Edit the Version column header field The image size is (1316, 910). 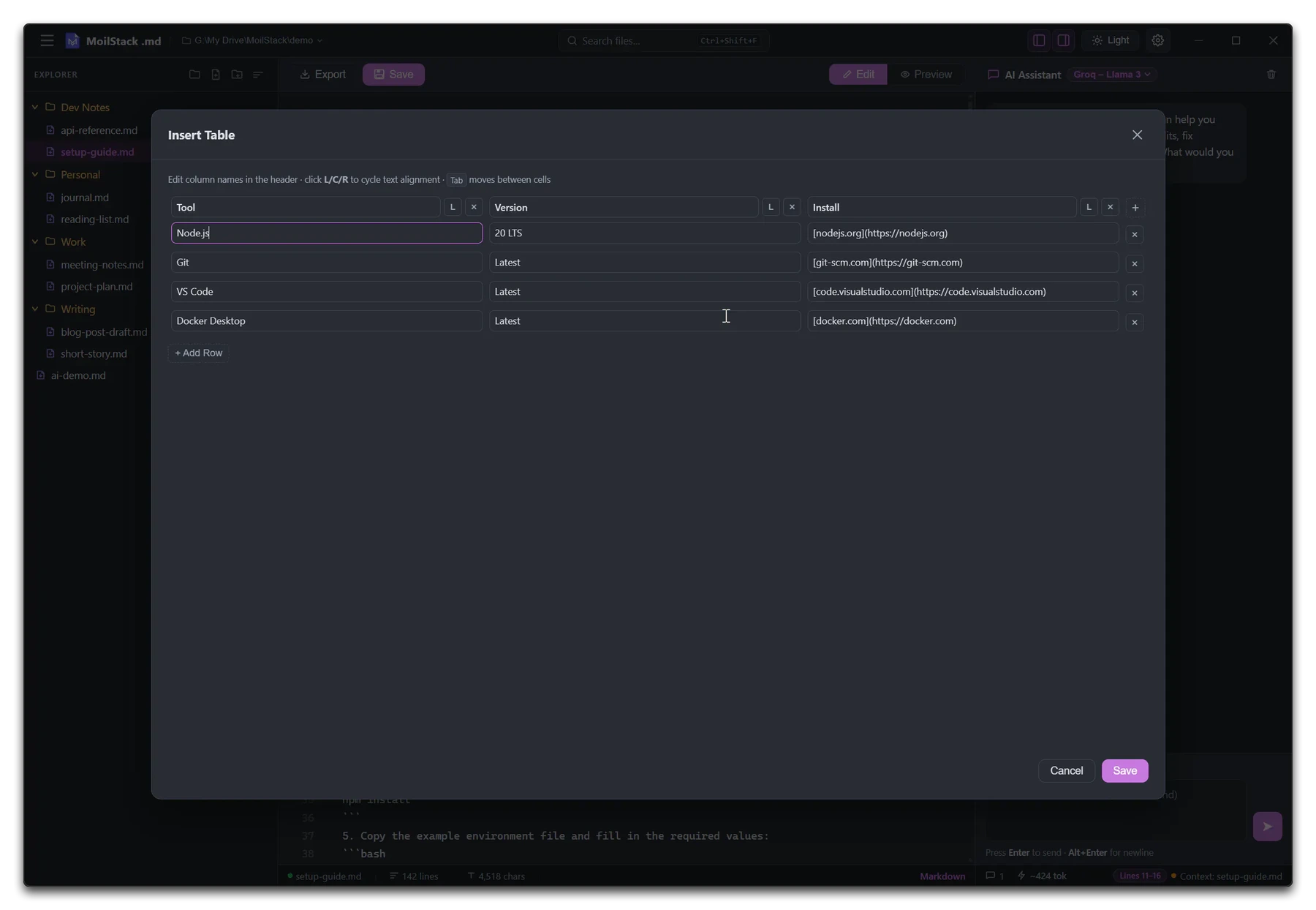pyautogui.click(x=624, y=207)
